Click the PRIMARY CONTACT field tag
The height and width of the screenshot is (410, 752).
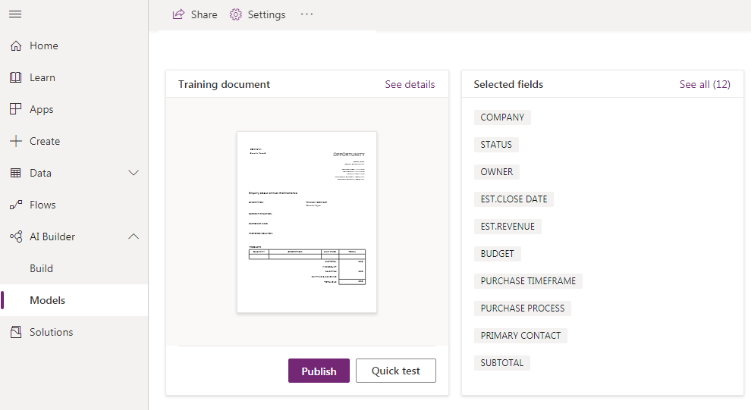click(x=520, y=336)
